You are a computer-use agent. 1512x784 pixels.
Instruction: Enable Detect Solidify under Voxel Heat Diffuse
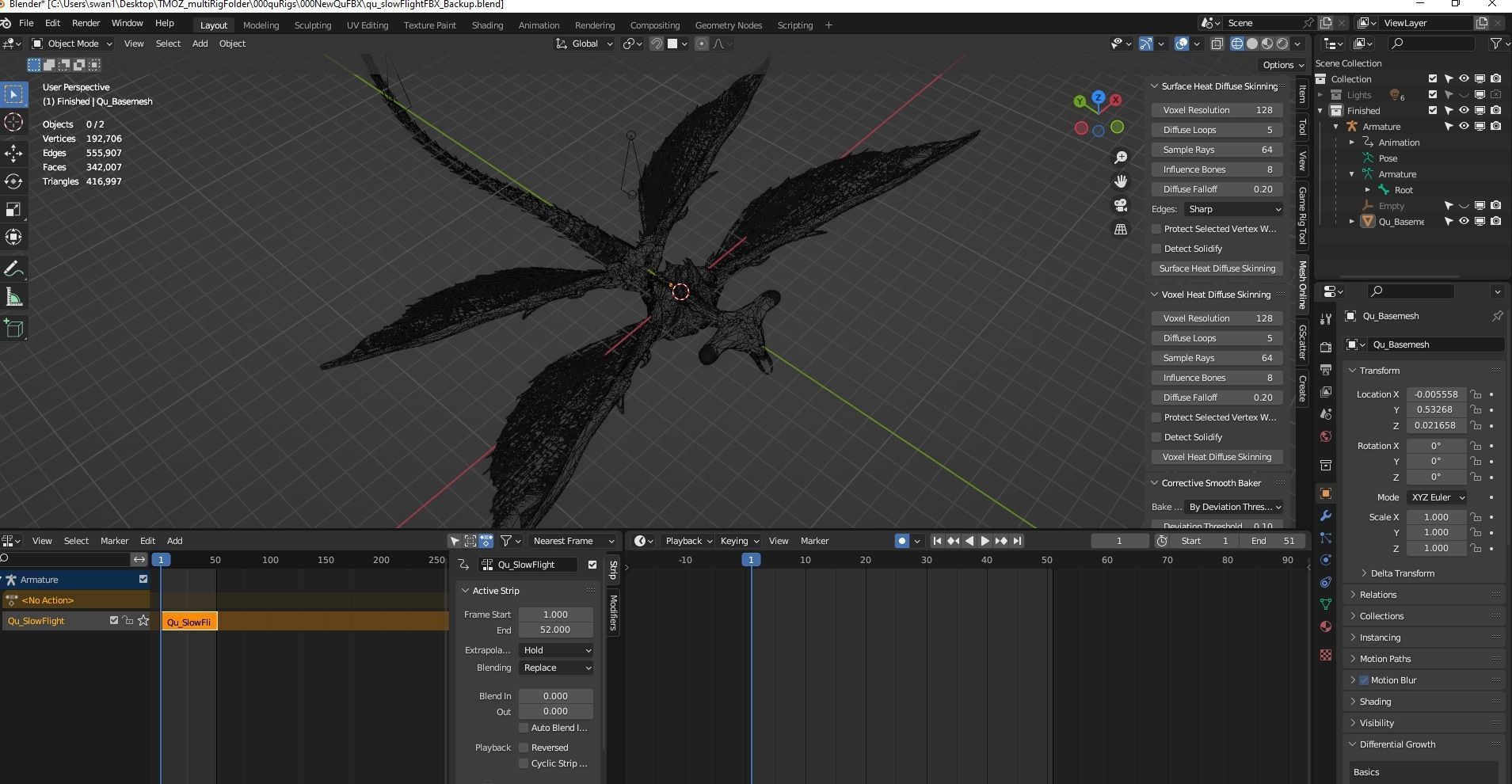[x=1156, y=437]
